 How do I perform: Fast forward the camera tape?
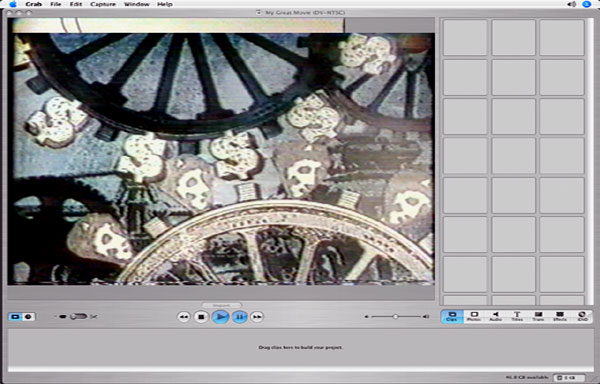click(257, 317)
